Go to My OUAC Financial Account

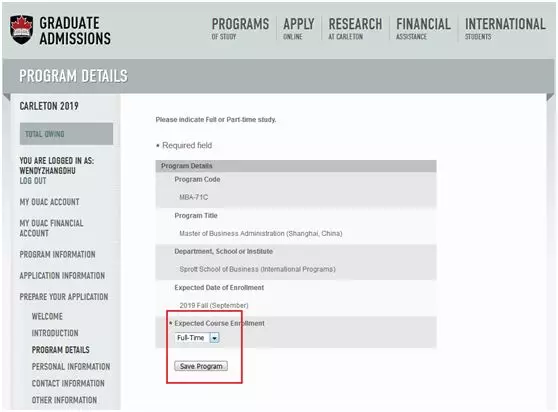tap(51, 228)
